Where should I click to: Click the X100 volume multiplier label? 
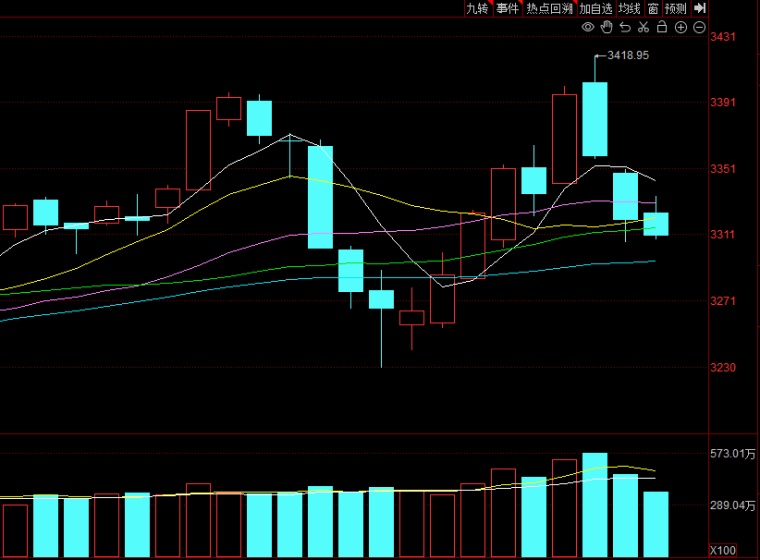click(x=723, y=550)
